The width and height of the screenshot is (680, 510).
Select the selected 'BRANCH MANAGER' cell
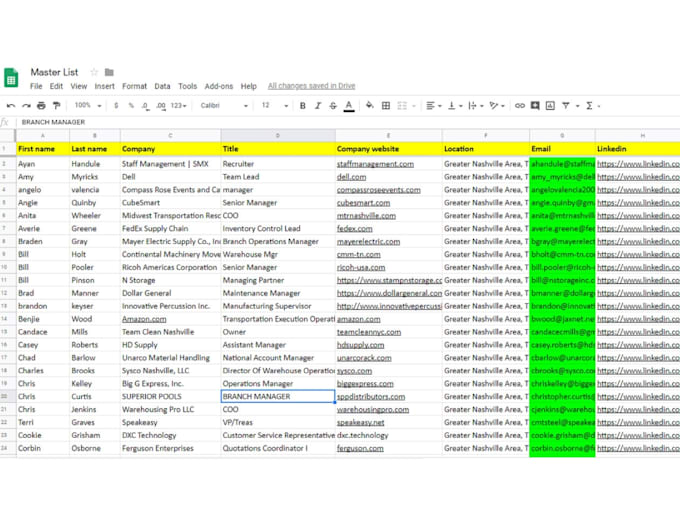[x=278, y=396]
